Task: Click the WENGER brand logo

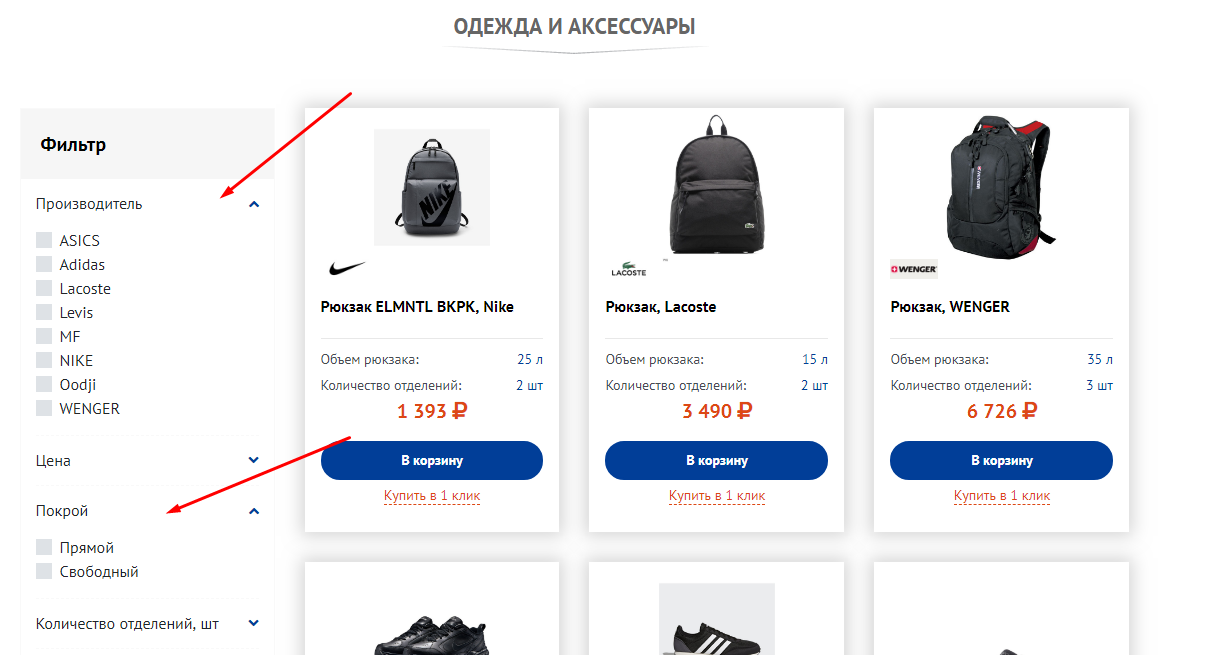Action: coord(914,269)
